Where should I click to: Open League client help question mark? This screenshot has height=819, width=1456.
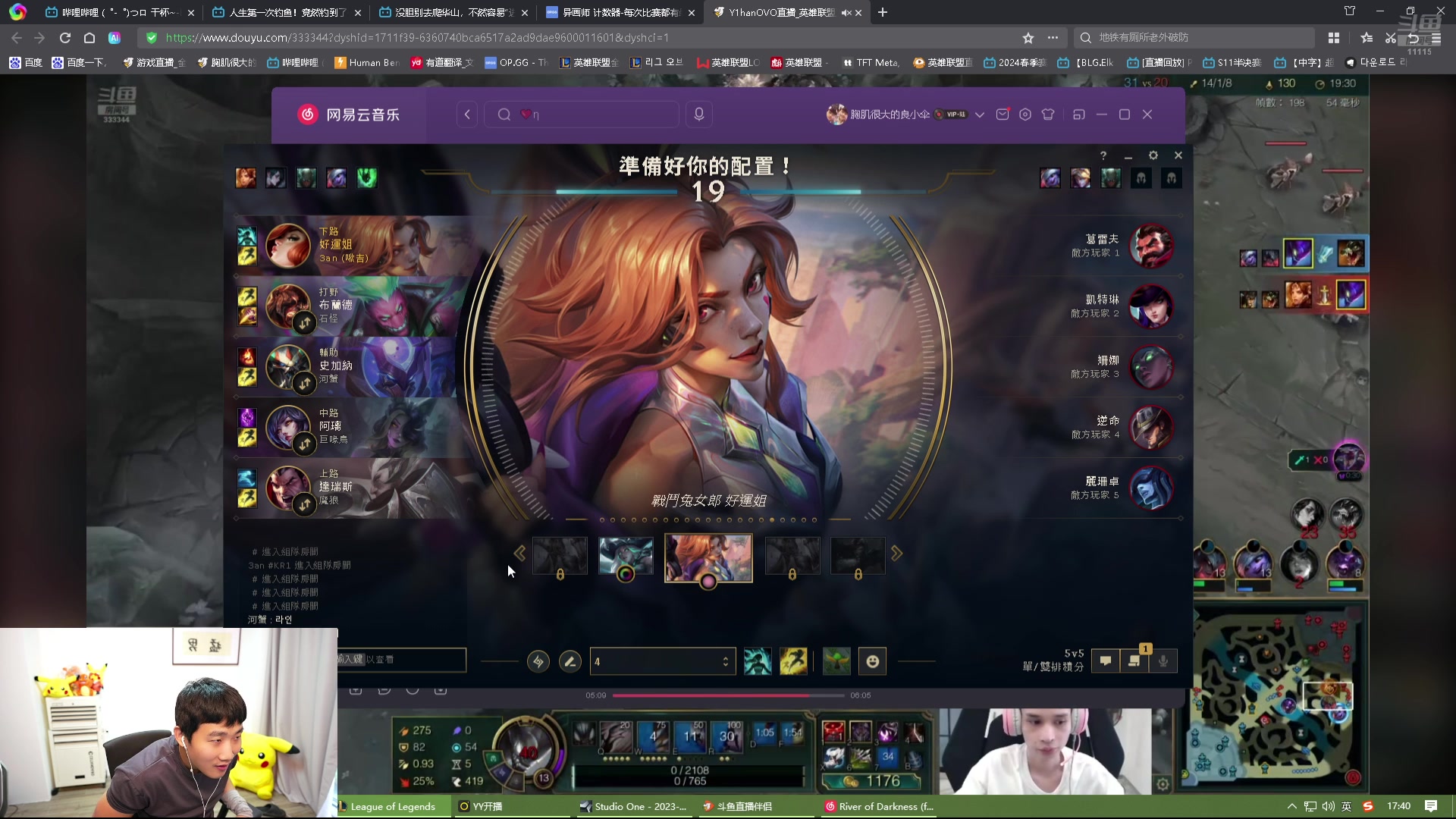(1103, 155)
